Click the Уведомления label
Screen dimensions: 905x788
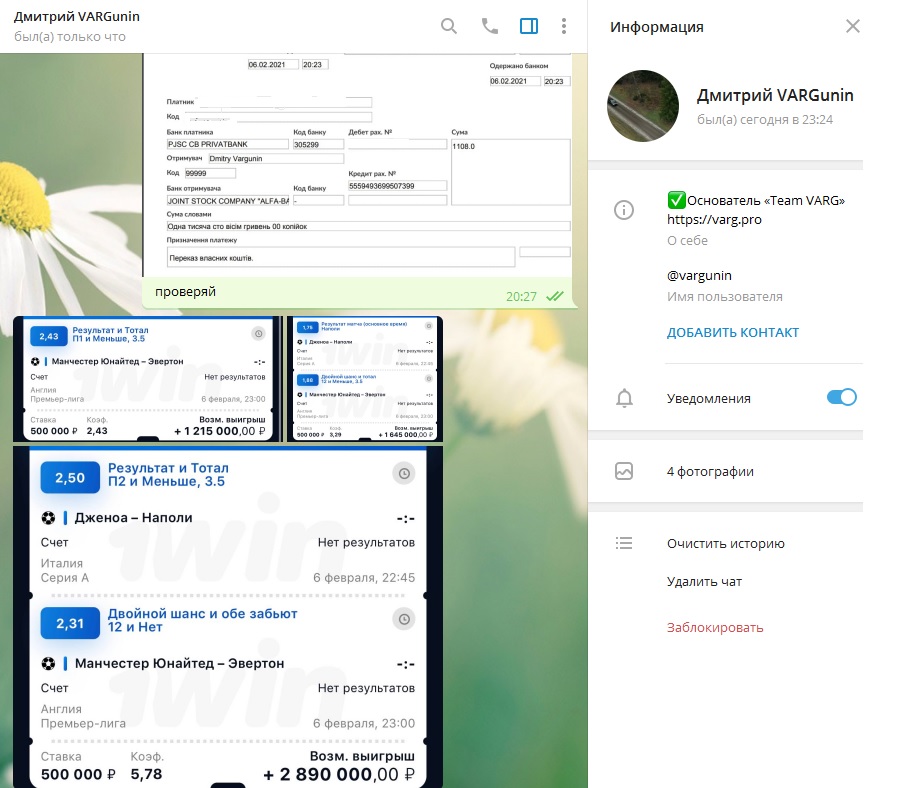pos(709,398)
